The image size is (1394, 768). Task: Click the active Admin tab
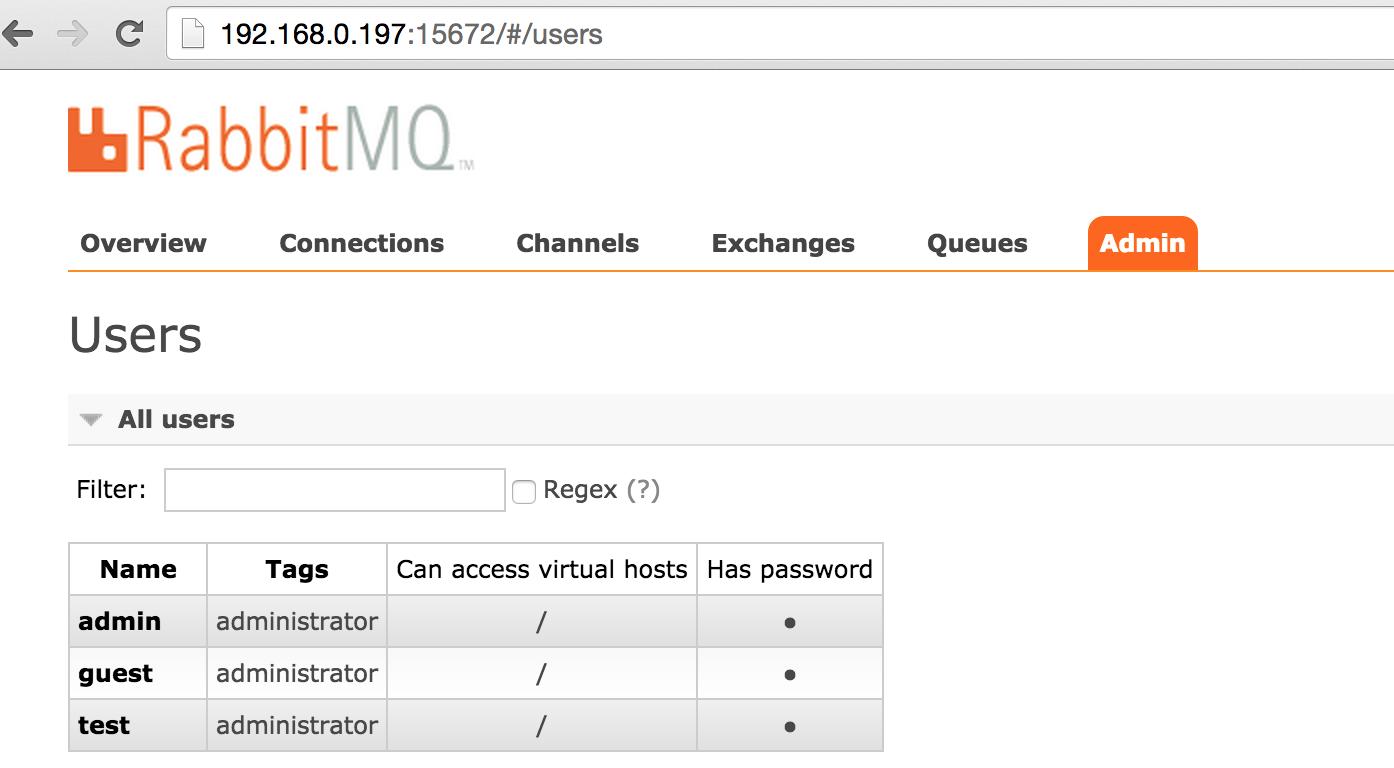[x=1142, y=243]
